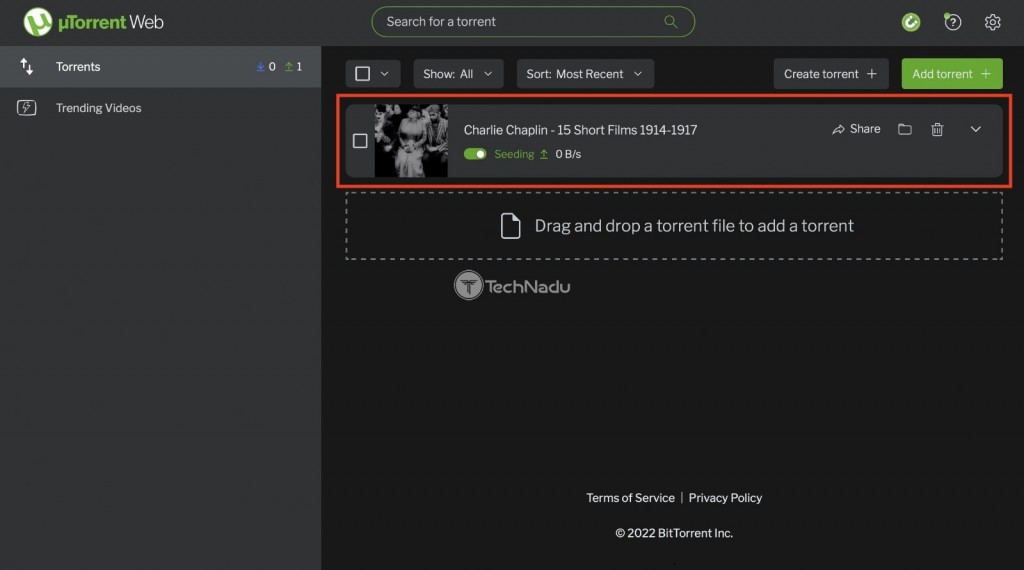Image resolution: width=1024 pixels, height=570 pixels.
Task: Open the help question mark icon
Action: pyautogui.click(x=952, y=22)
